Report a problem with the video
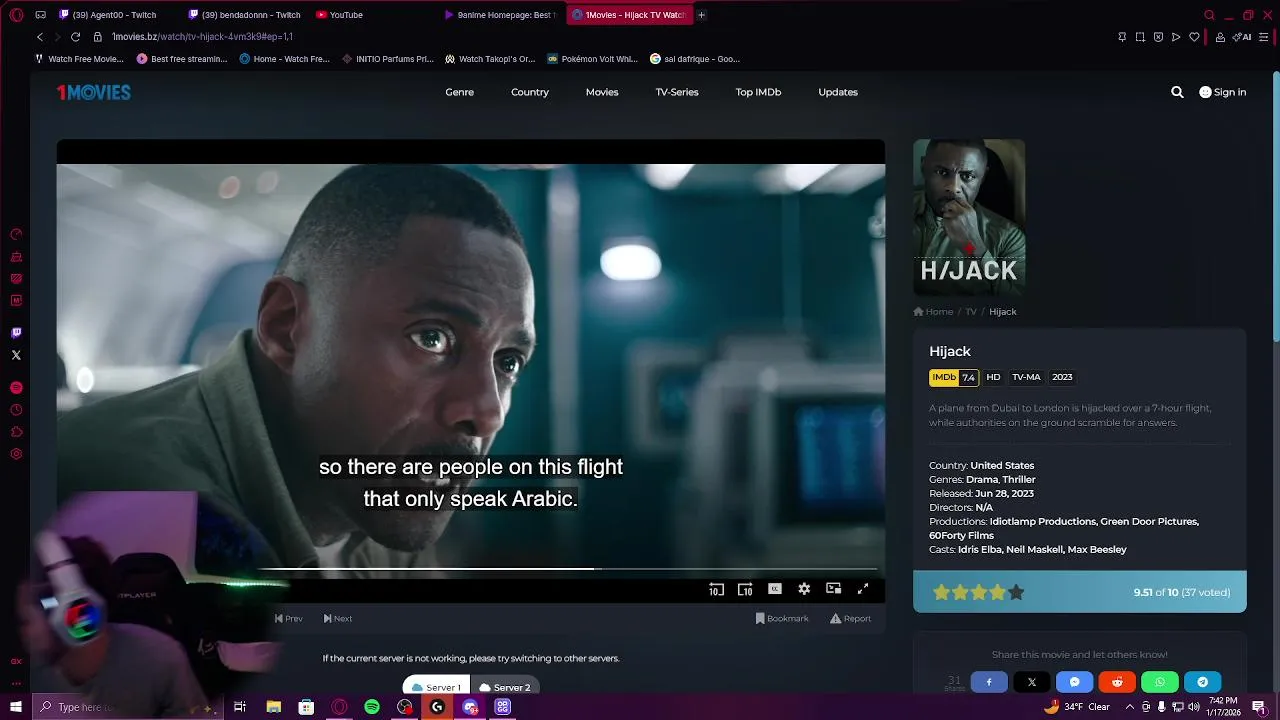The width and height of the screenshot is (1280, 720). point(850,618)
